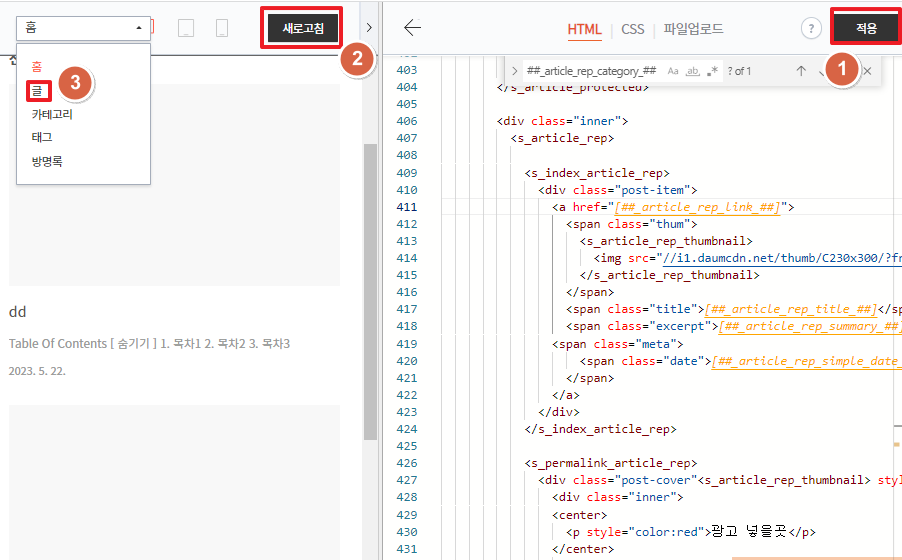Open the dd post title in preview
The width and height of the screenshot is (902, 560).
(17, 312)
